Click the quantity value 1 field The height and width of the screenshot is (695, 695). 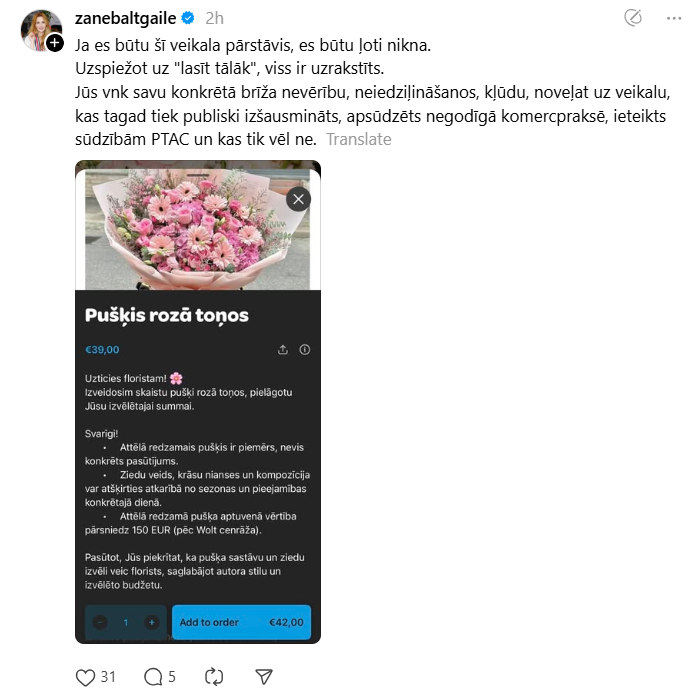coord(126,622)
